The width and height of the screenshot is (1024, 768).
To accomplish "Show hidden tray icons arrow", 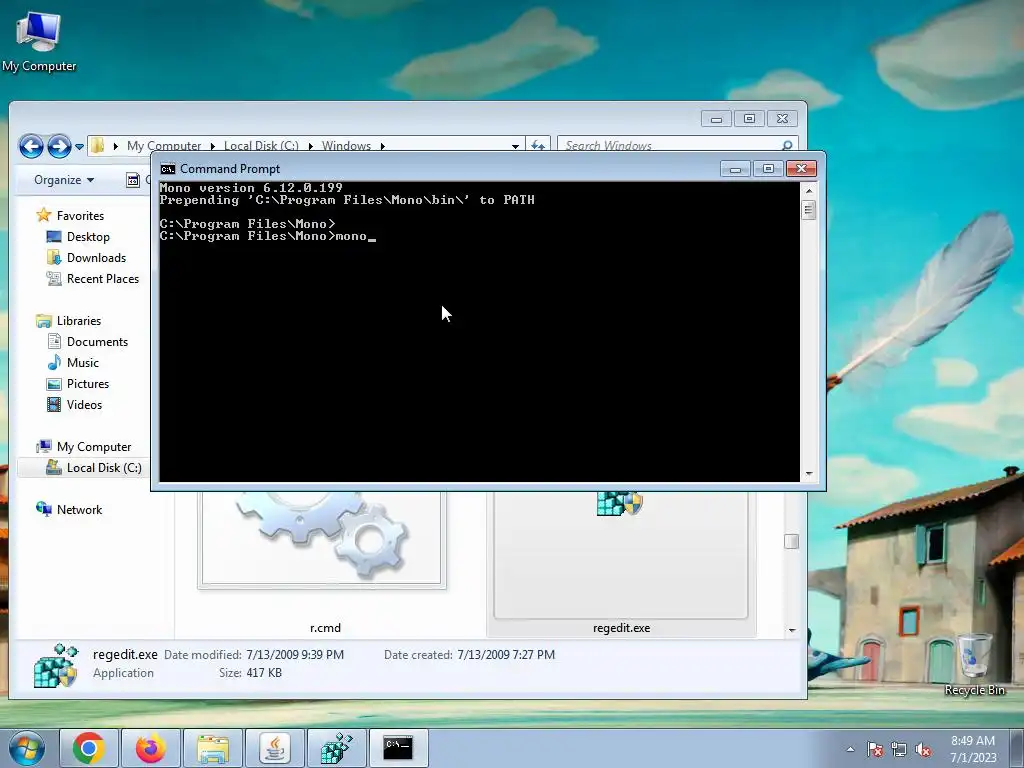I will 850,749.
